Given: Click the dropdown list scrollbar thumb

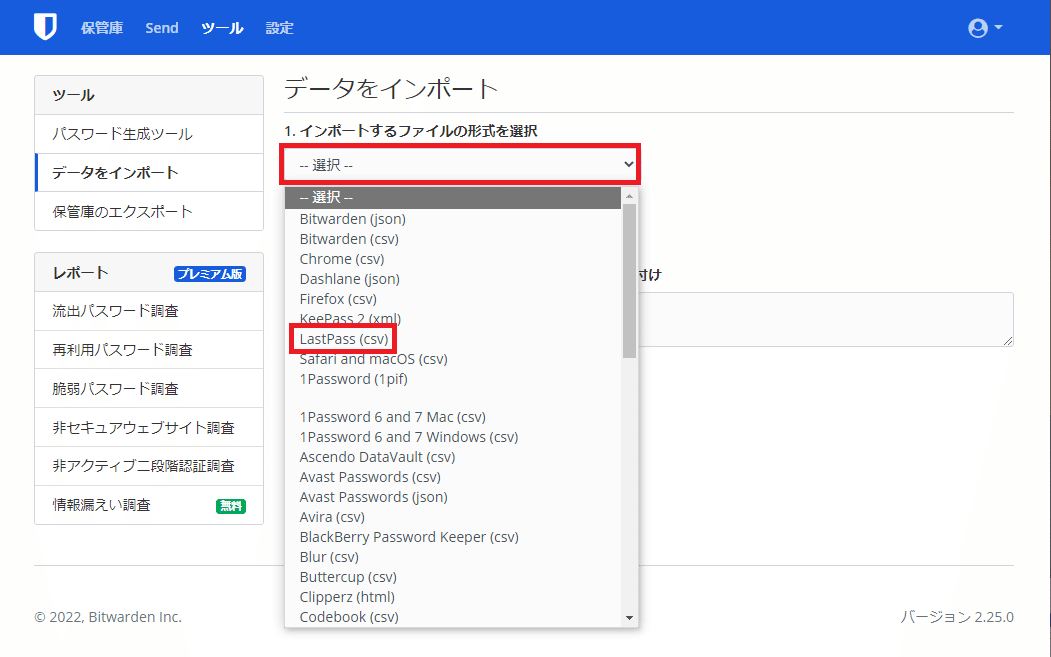Looking at the screenshot, I should (629, 281).
